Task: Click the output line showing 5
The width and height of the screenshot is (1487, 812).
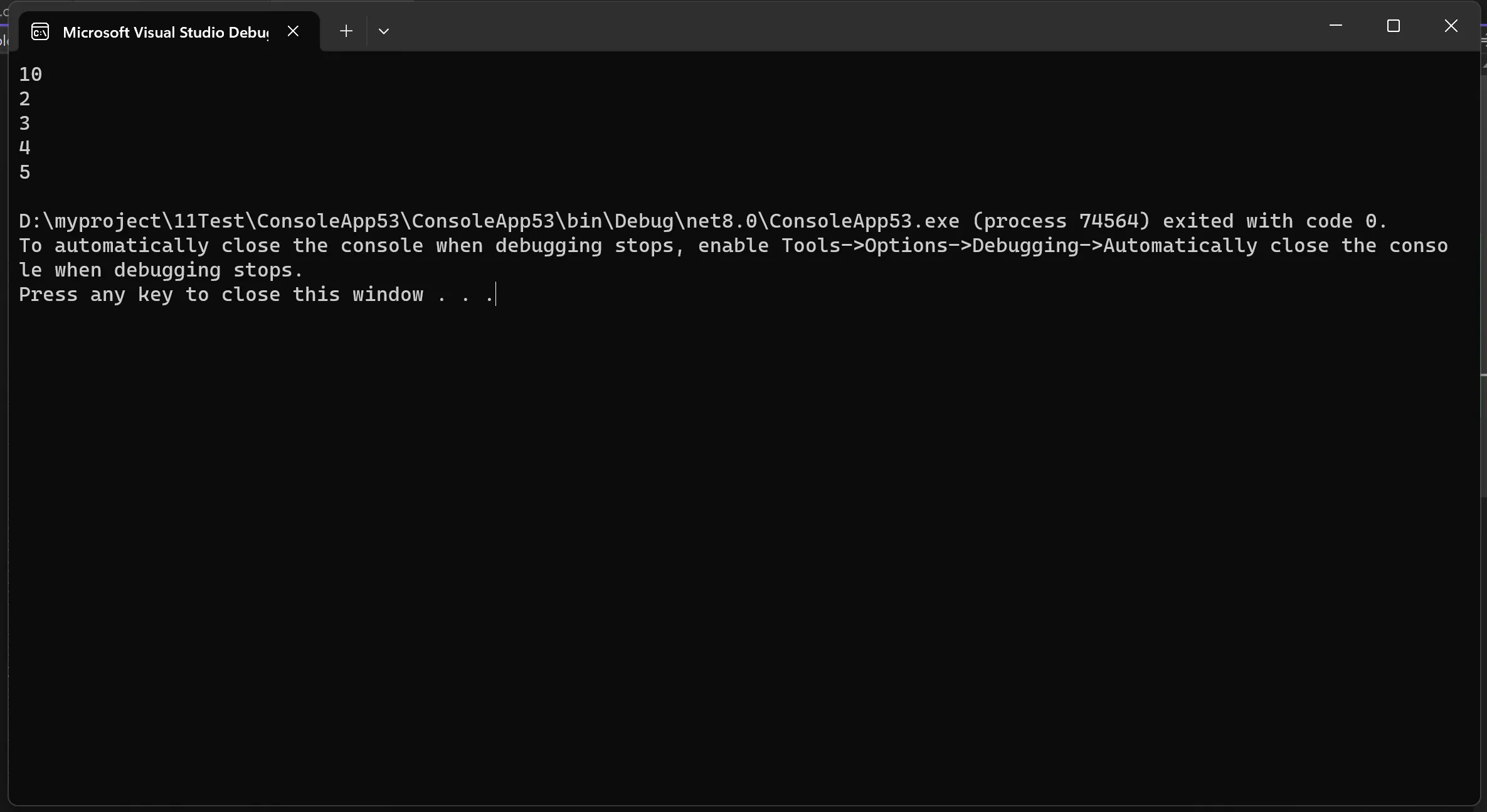Action: (x=24, y=172)
